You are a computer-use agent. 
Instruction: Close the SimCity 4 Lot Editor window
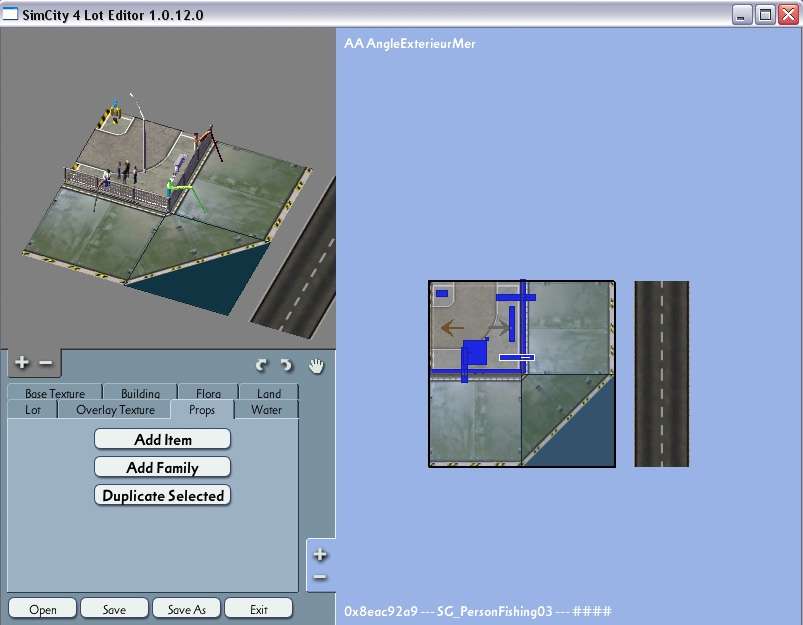[x=789, y=14]
